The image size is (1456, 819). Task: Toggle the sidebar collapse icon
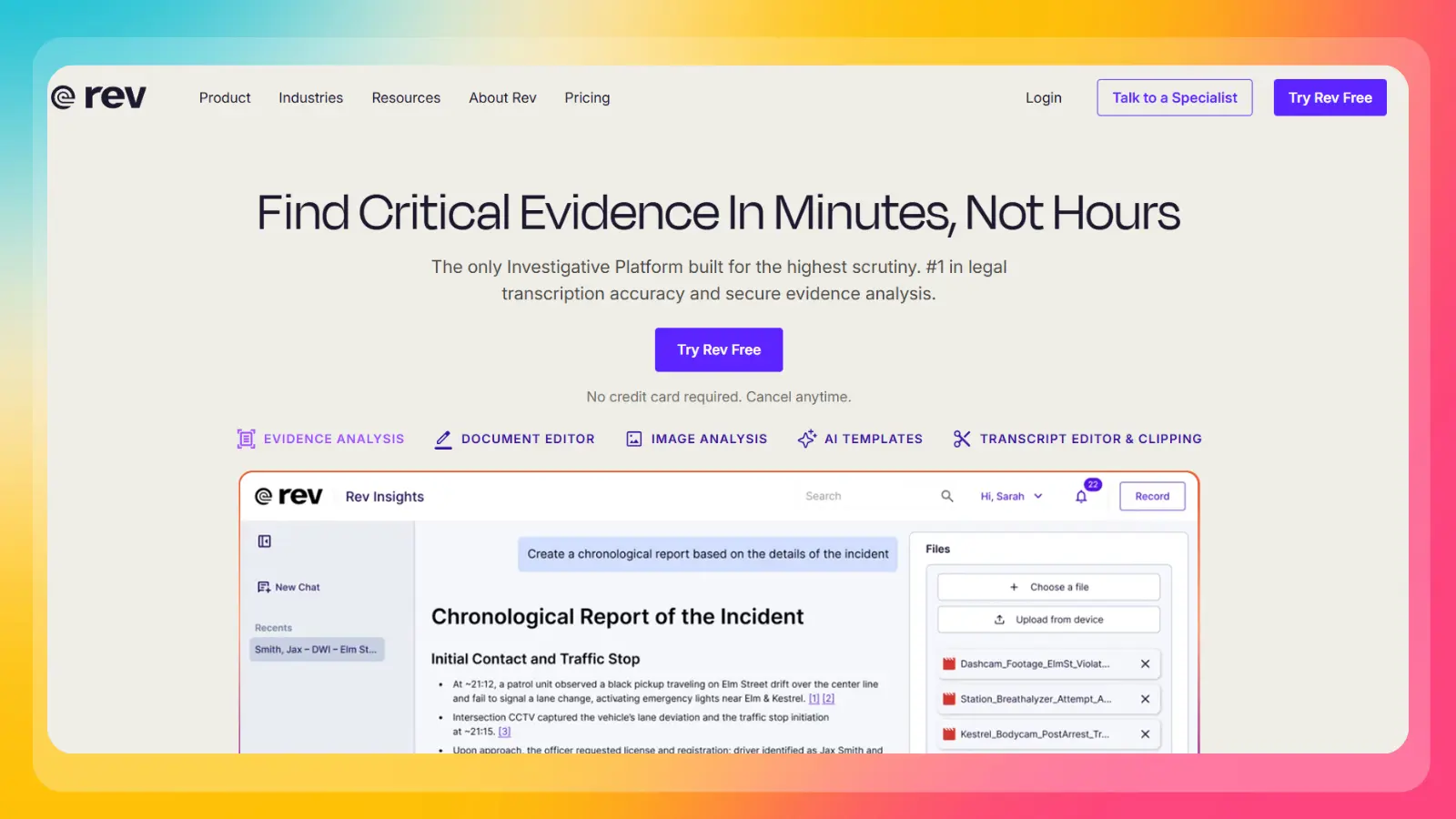point(265,541)
